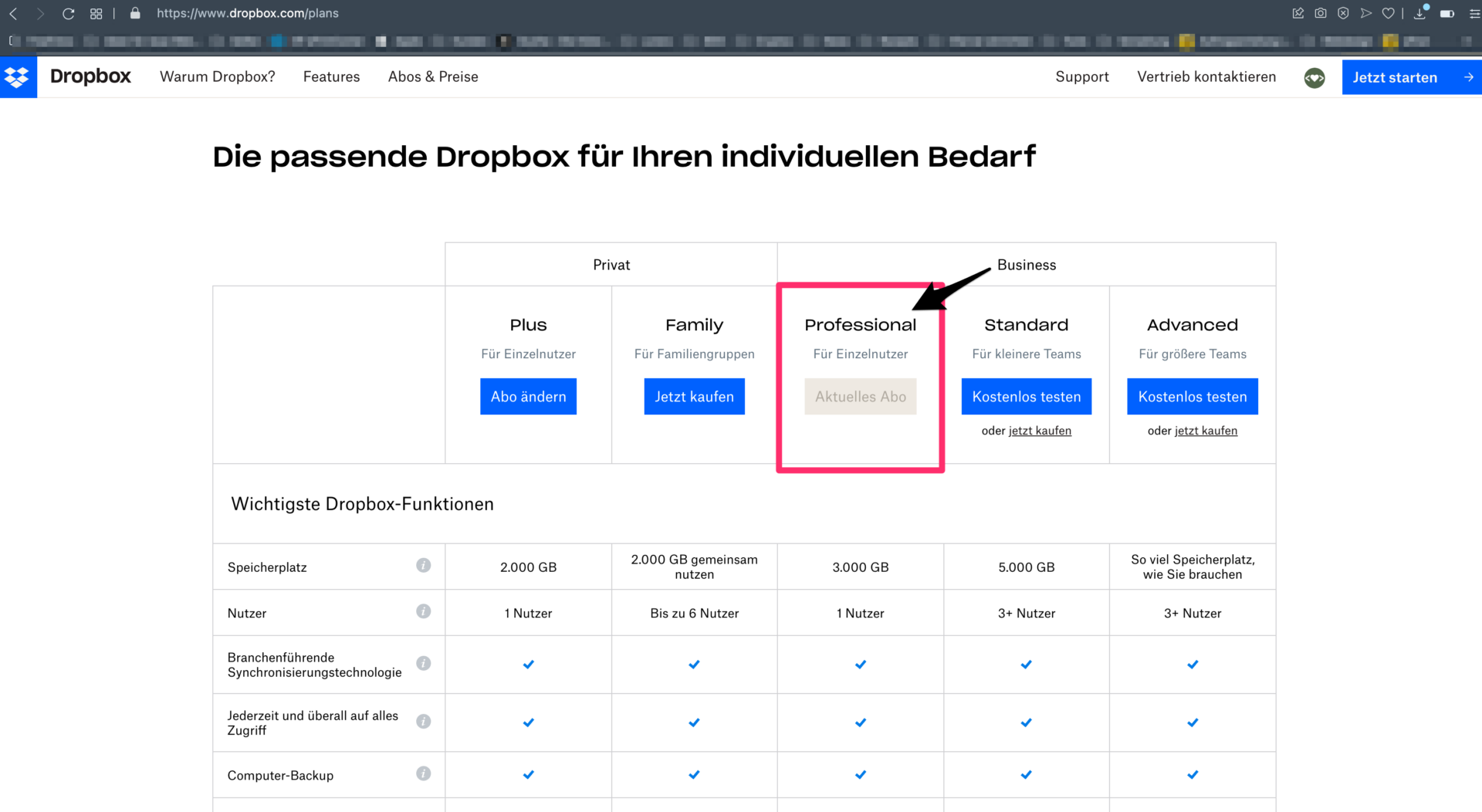This screenshot has height=812, width=1482.
Task: Open the Features menu item
Action: [x=331, y=76]
